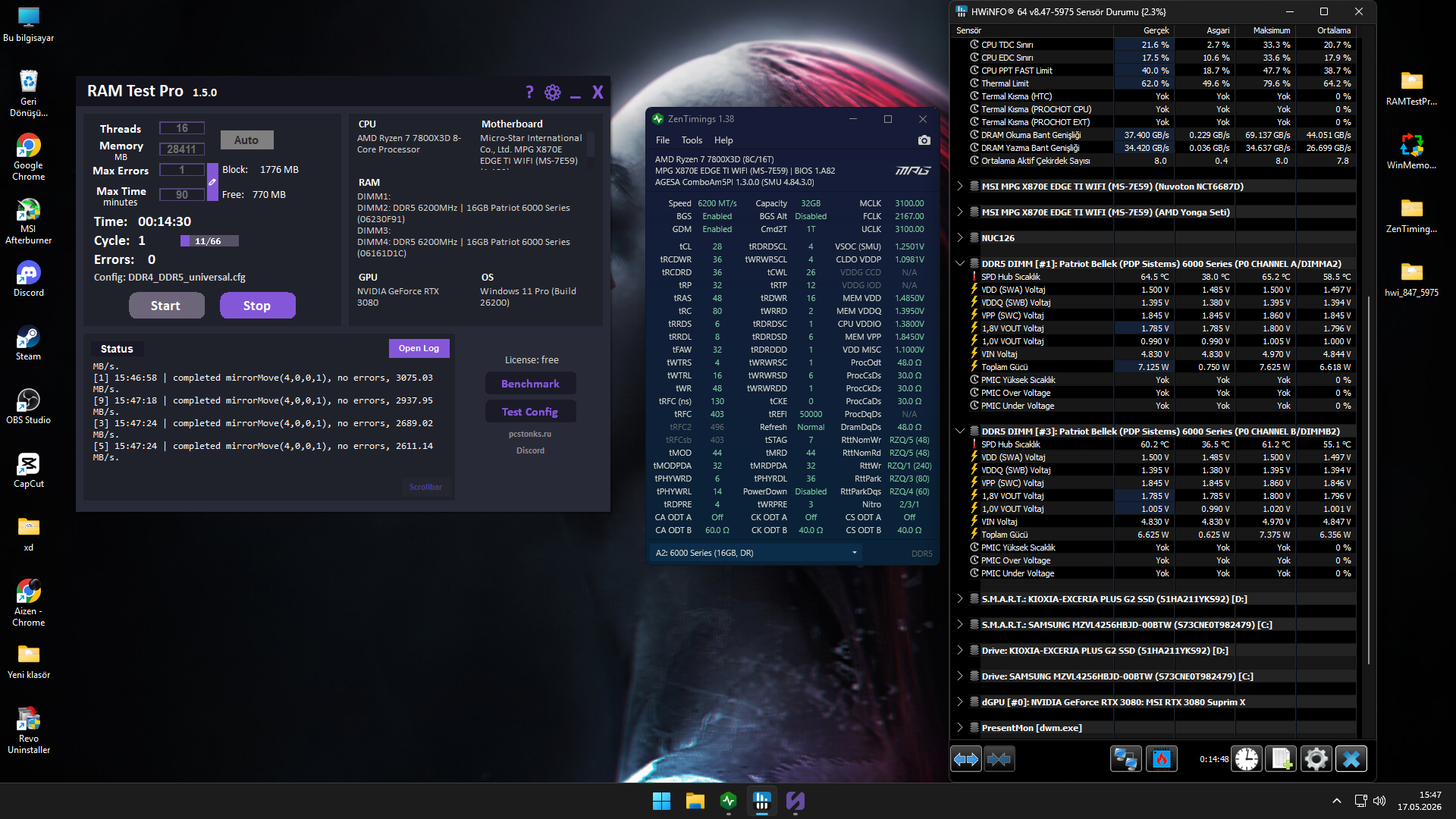
Task: Run the RAM Test Pro Benchmark
Action: pyautogui.click(x=530, y=384)
